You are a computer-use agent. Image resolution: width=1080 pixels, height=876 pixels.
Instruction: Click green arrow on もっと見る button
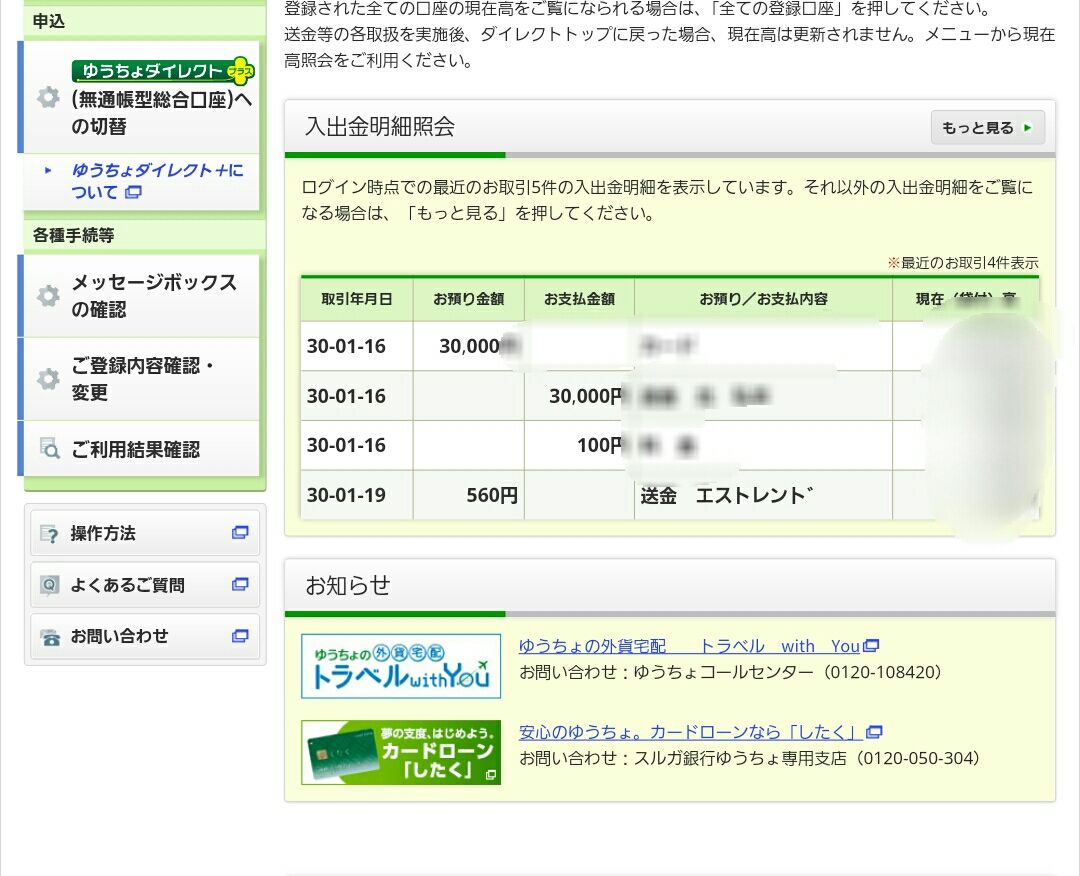[1028, 127]
